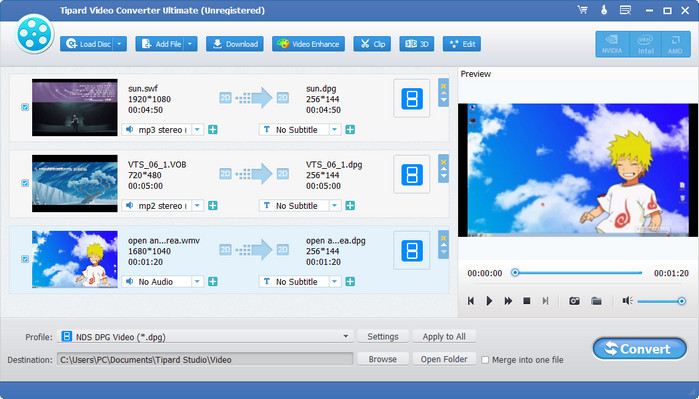Open the Download tool

click(235, 44)
